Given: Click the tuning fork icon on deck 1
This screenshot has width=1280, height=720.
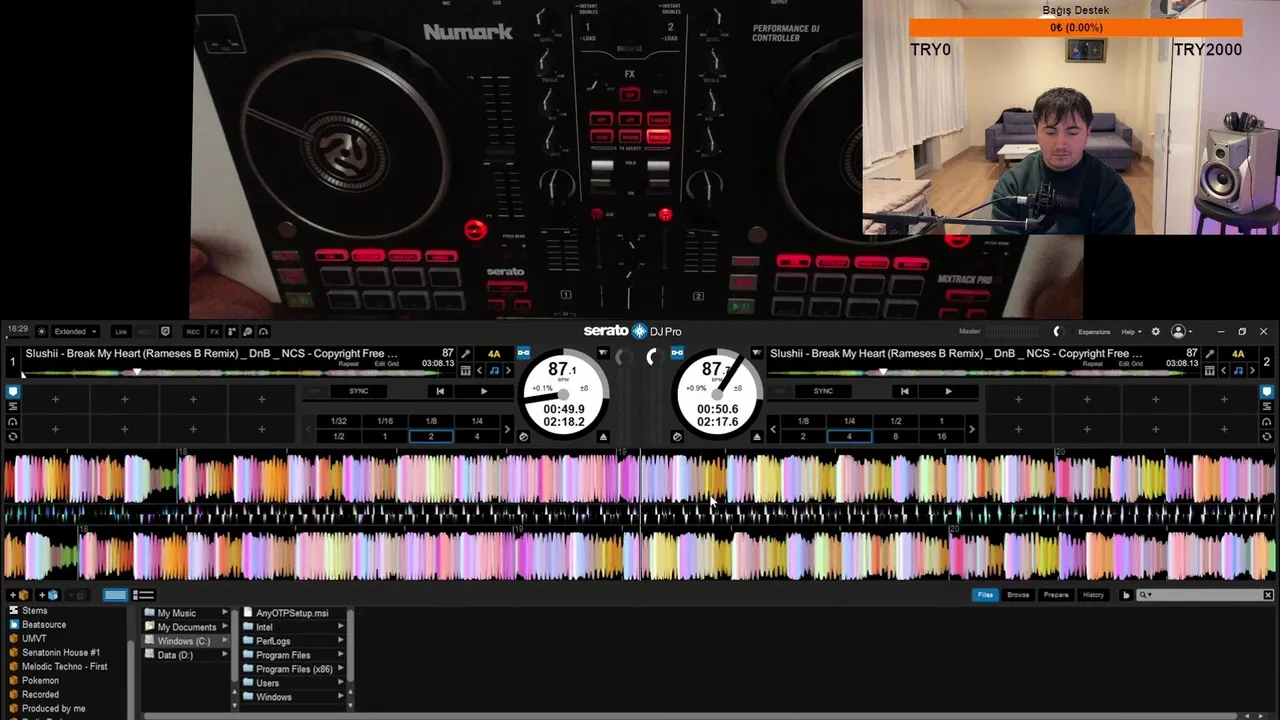Looking at the screenshot, I should 465,354.
